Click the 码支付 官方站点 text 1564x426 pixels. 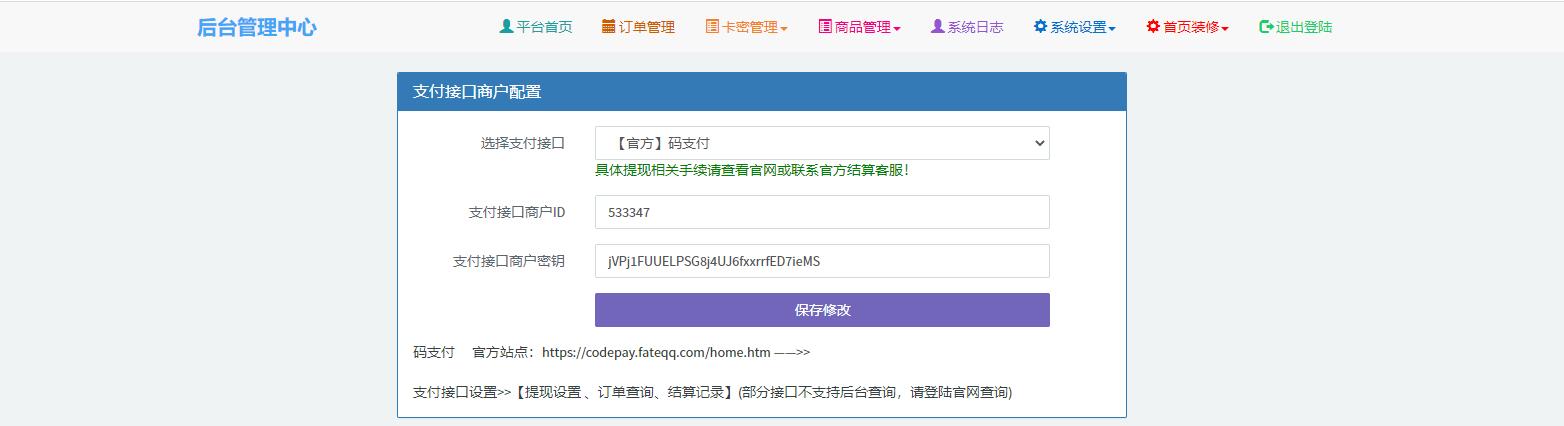point(474,352)
